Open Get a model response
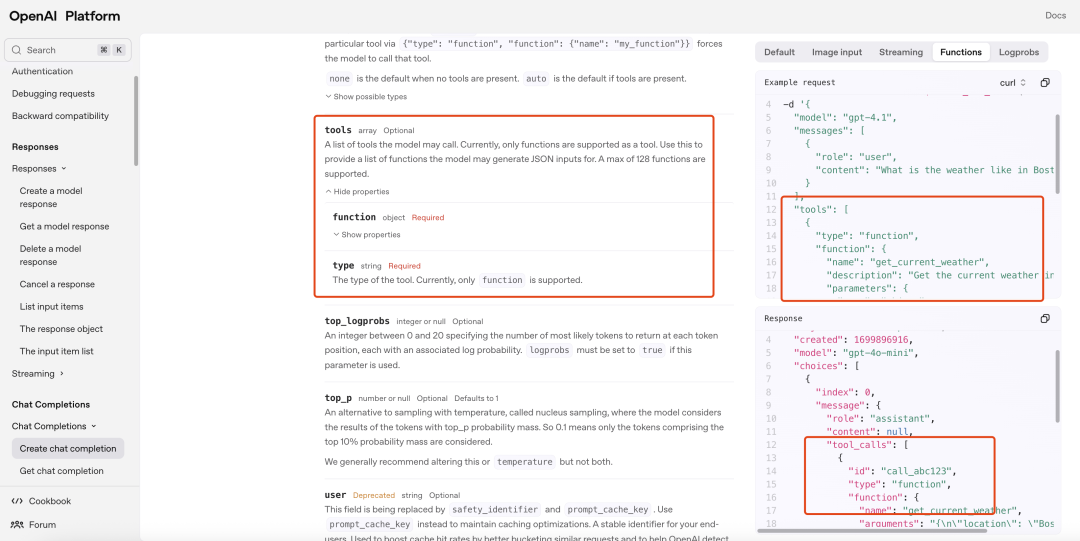This screenshot has width=1080, height=541. click(64, 226)
